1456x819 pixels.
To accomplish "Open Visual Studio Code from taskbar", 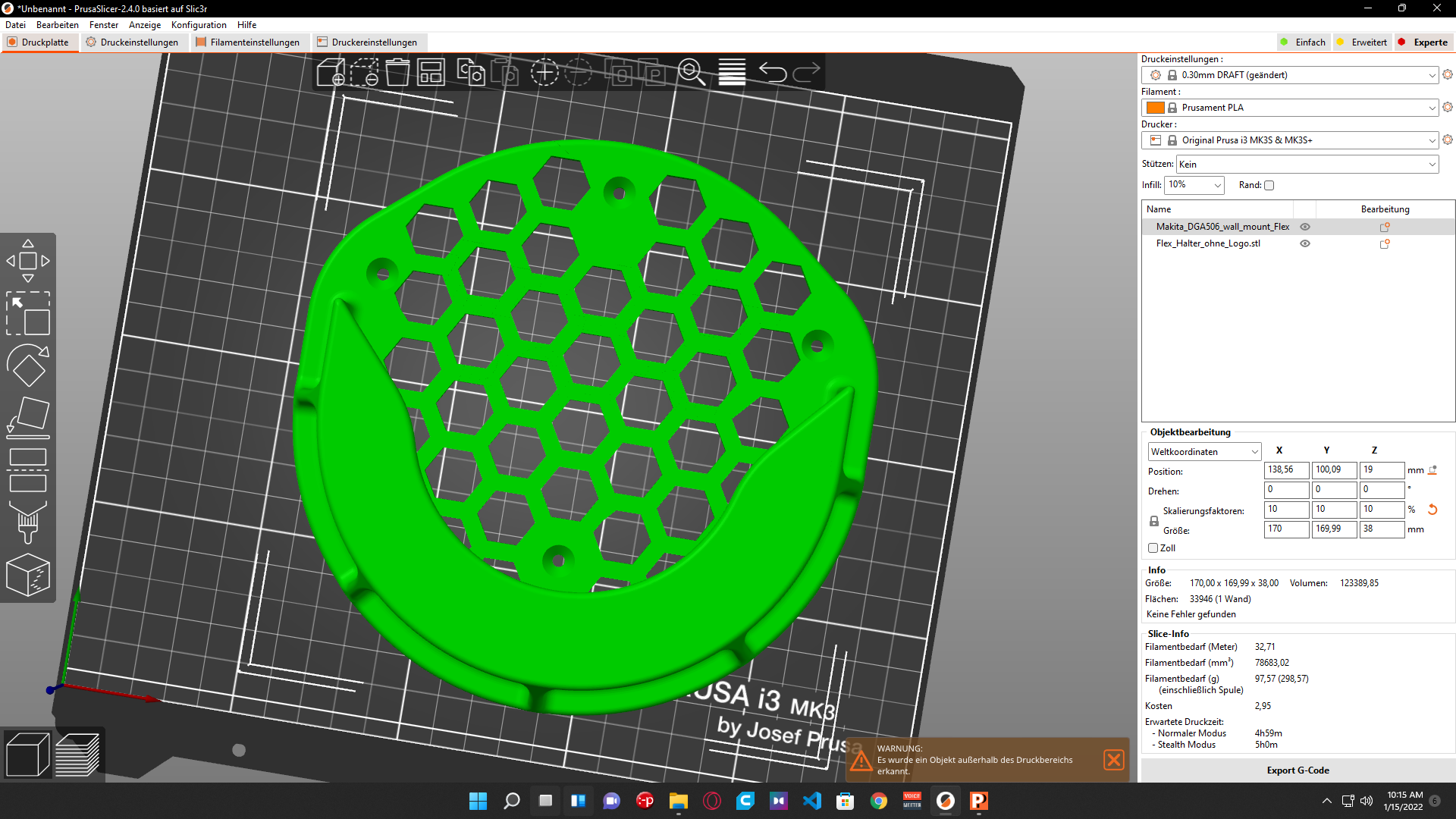I will (x=812, y=801).
